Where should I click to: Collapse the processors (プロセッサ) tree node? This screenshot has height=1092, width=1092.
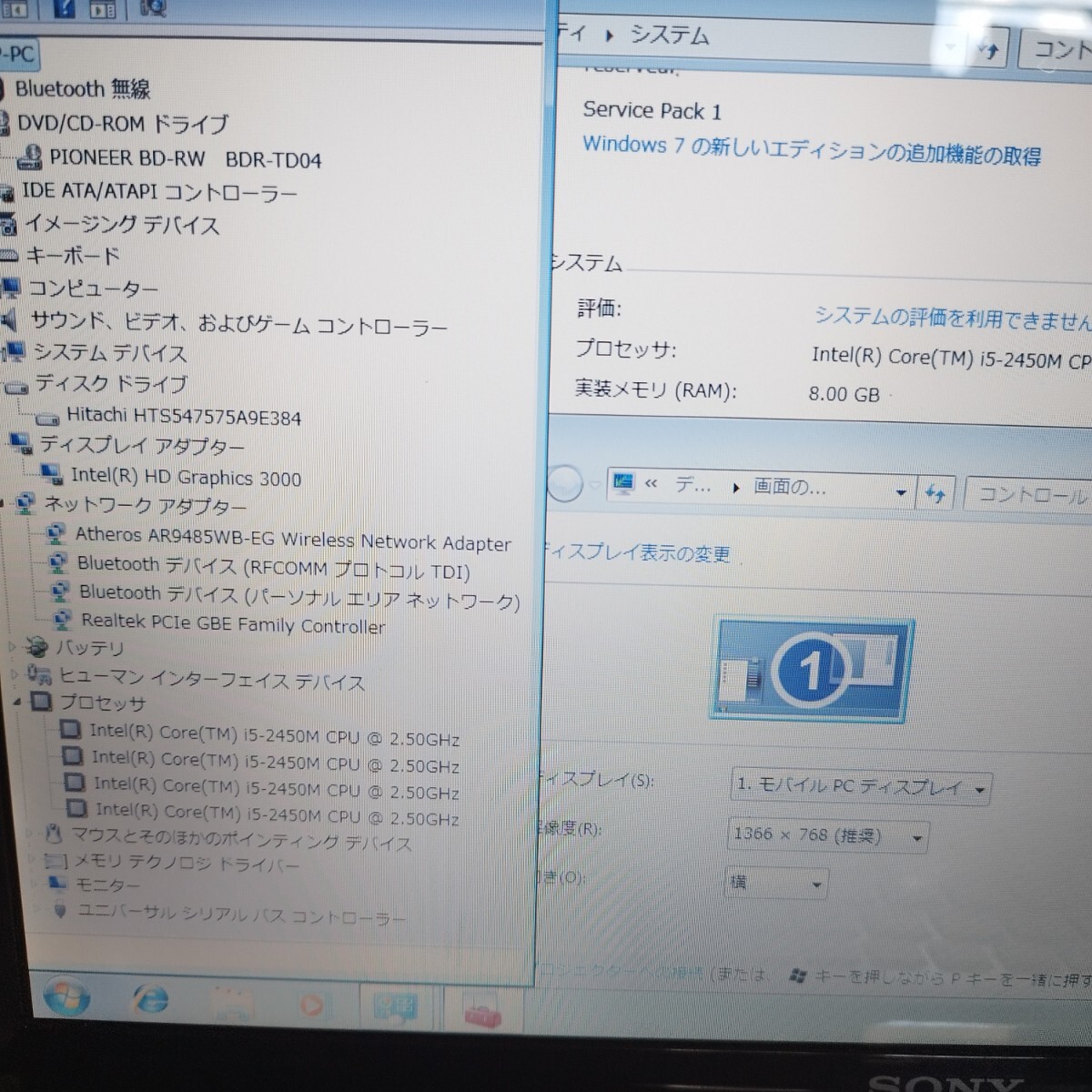19,702
